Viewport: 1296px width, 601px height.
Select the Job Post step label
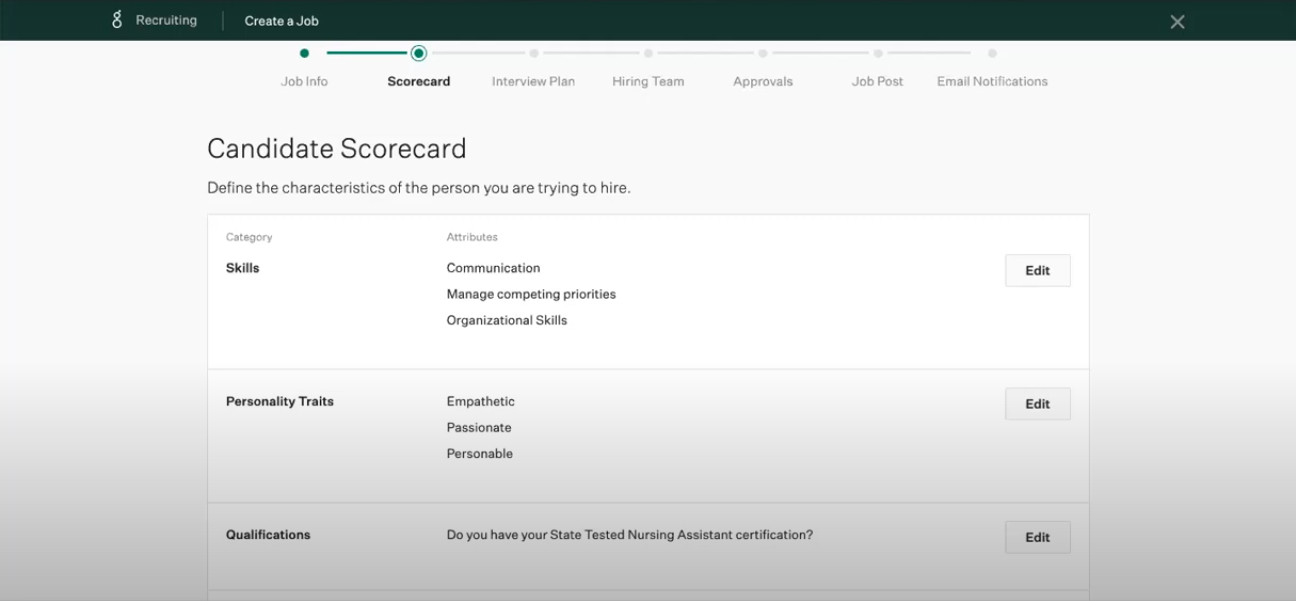coord(877,82)
